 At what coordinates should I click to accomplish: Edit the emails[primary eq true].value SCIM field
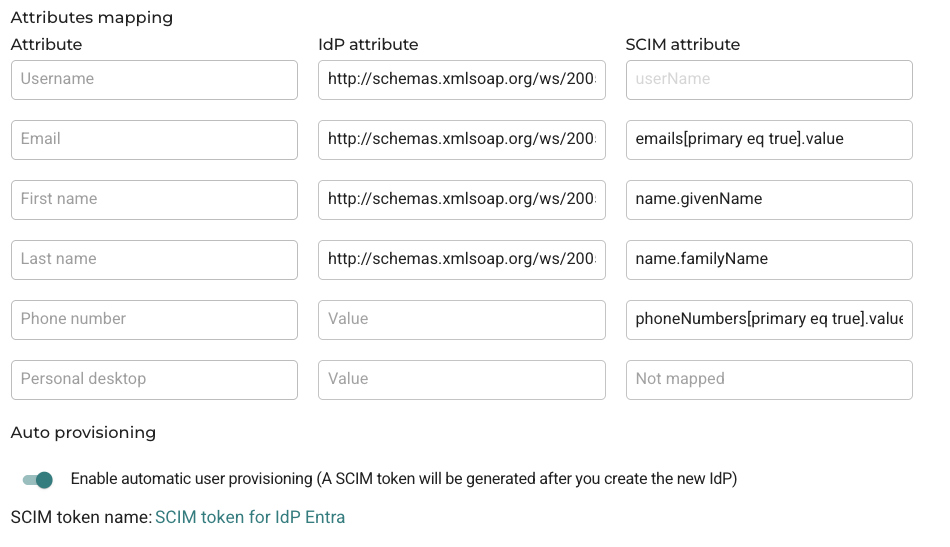pos(769,140)
